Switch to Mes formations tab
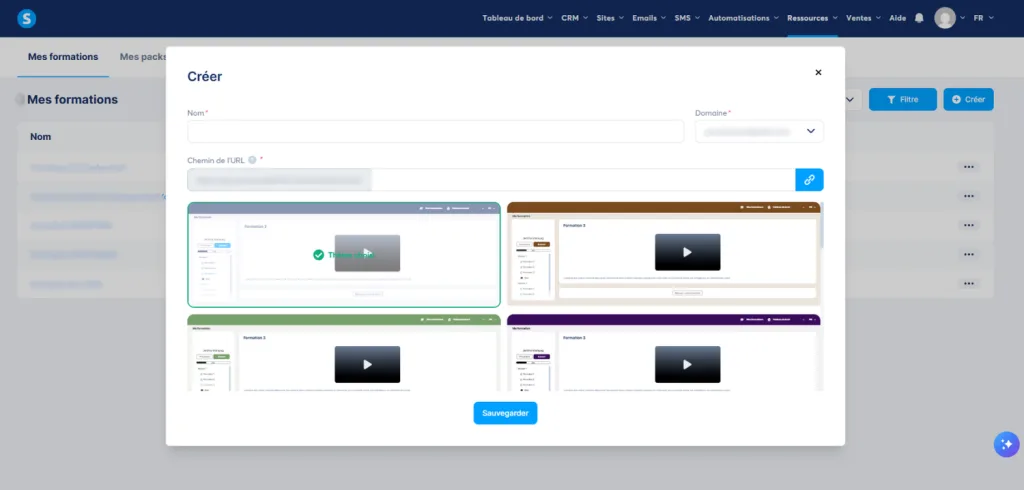This screenshot has width=1024, height=490. (x=63, y=57)
